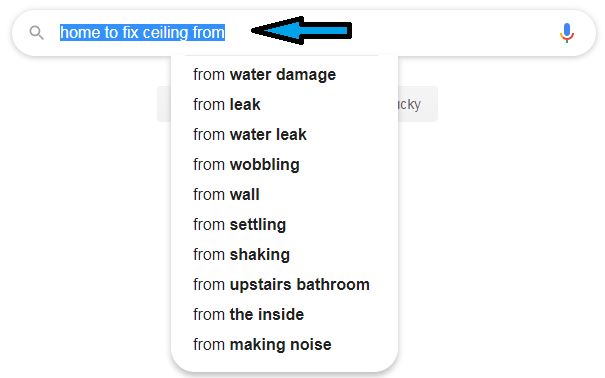Click the word 'from' at the query end
605x378 pixels.
(x=208, y=33)
